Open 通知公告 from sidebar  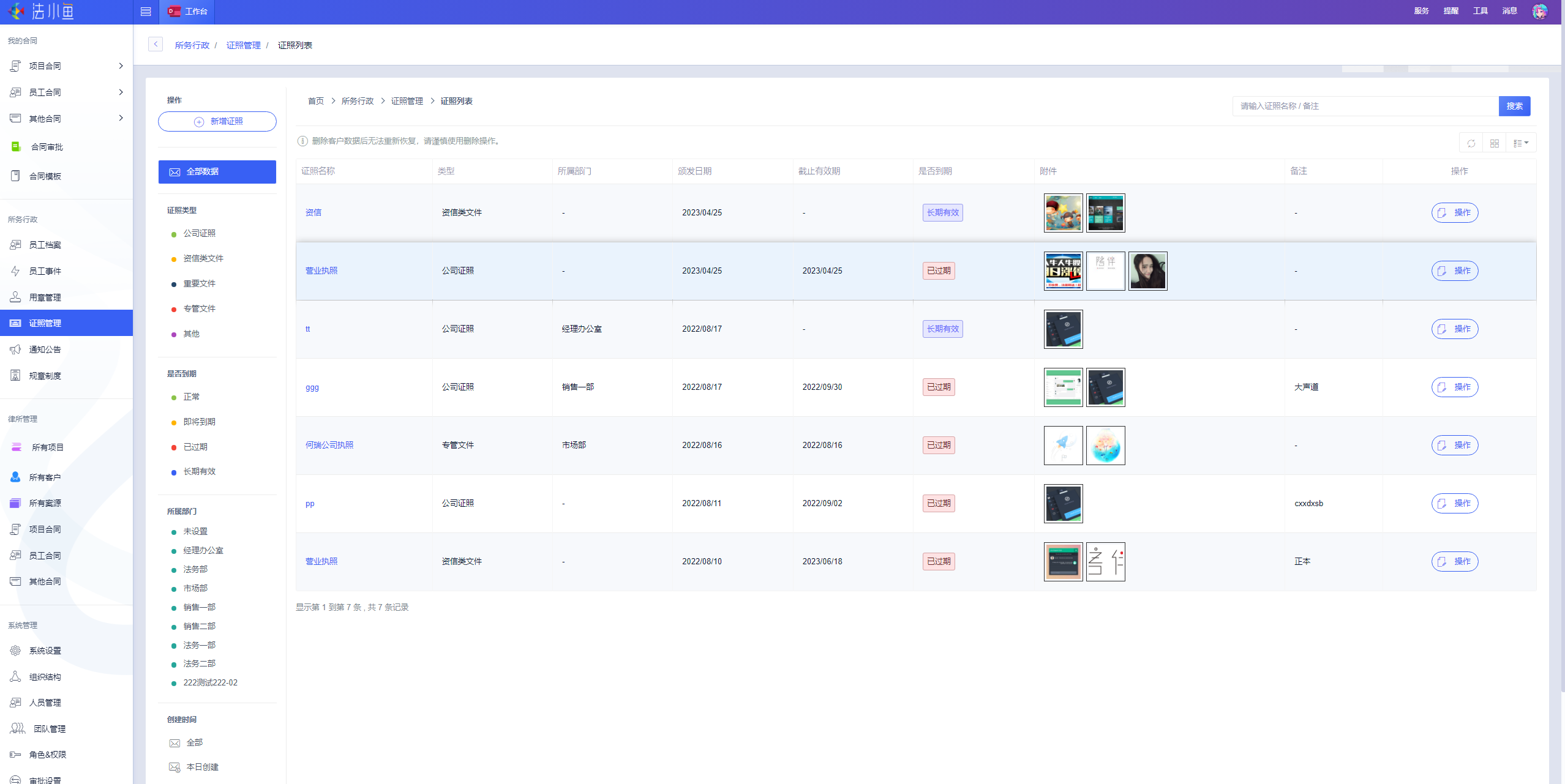click(x=45, y=349)
